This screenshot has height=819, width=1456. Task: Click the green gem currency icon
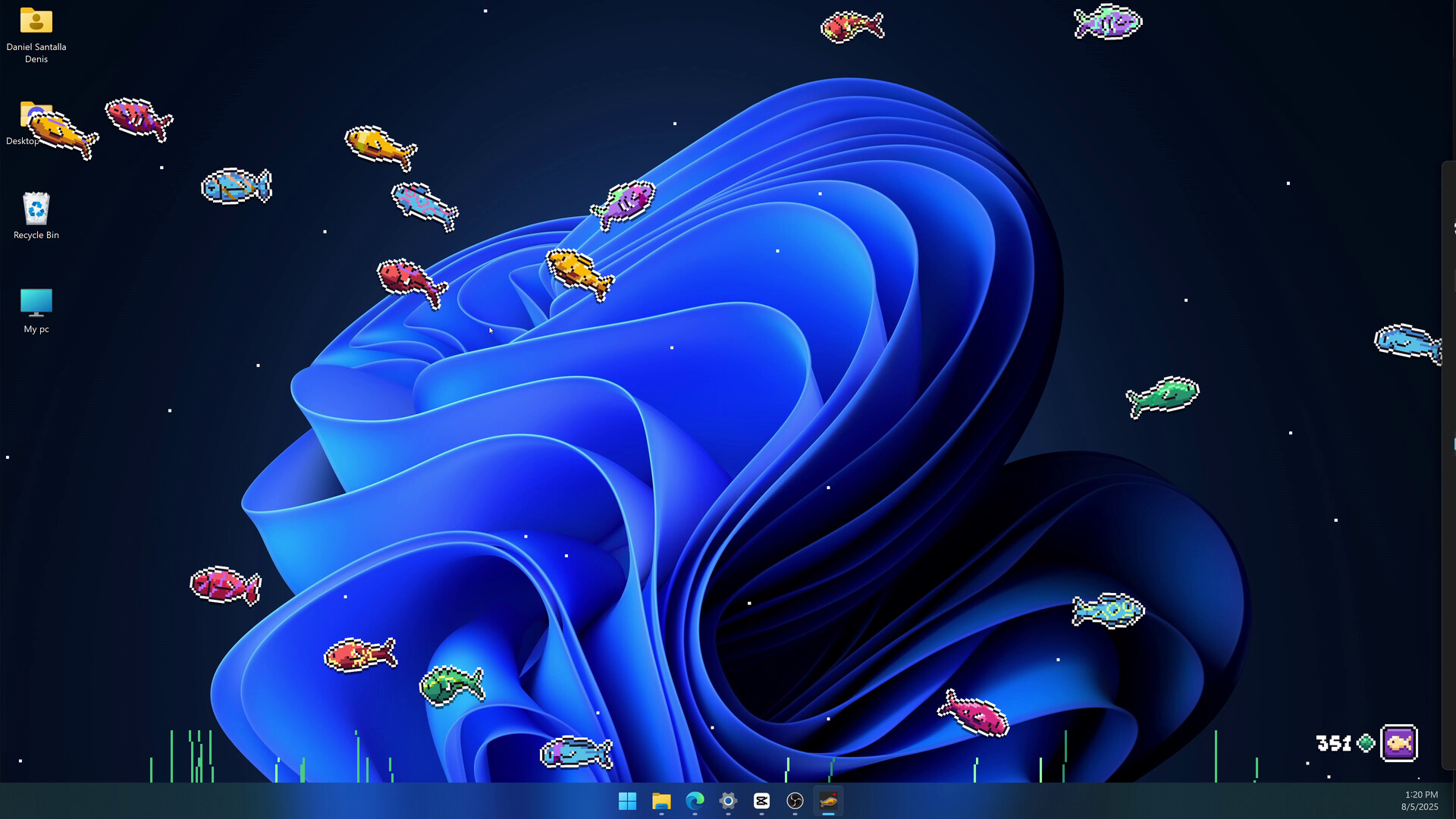(1366, 743)
